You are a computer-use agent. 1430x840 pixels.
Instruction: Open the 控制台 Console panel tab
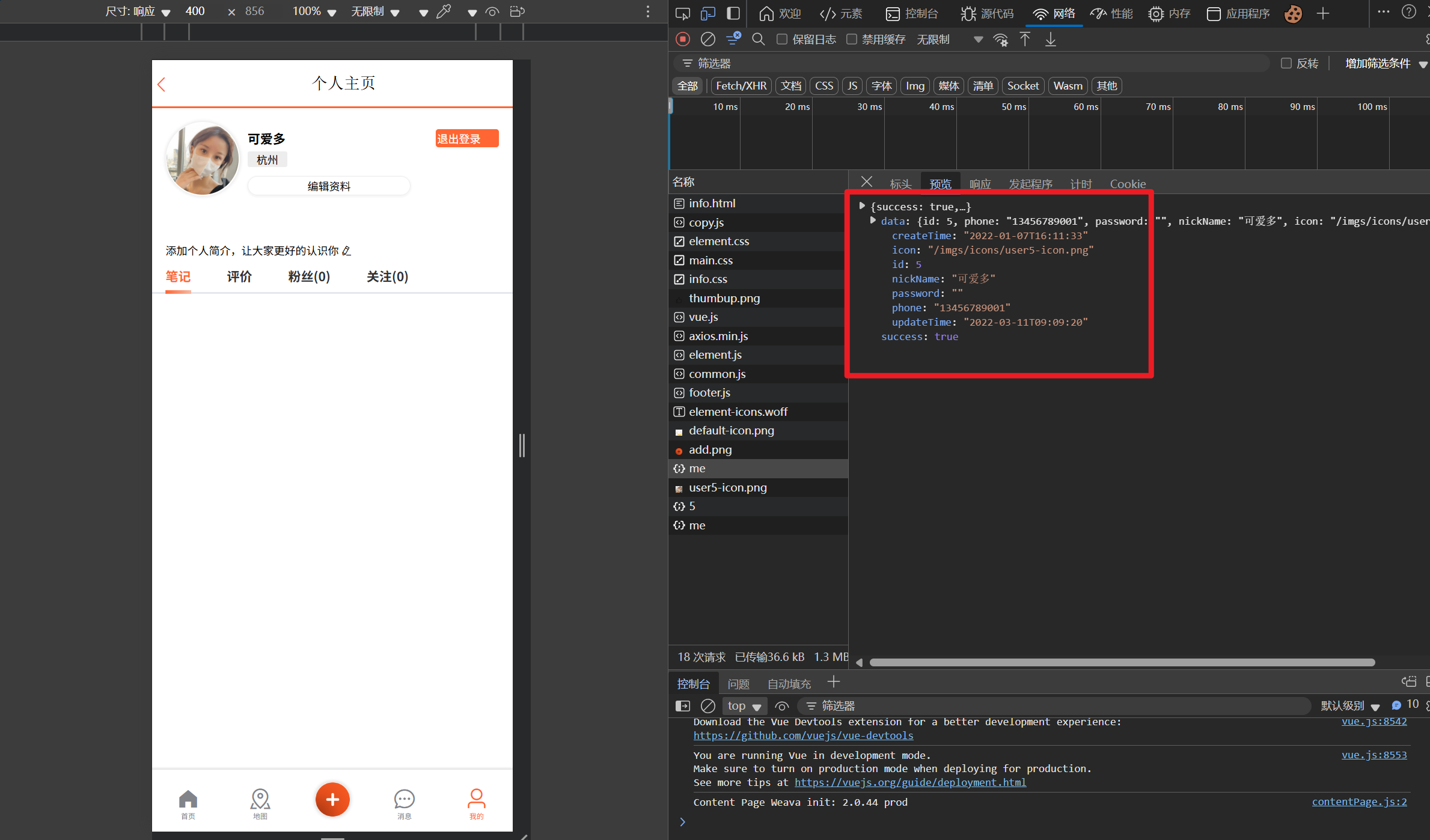tap(912, 13)
